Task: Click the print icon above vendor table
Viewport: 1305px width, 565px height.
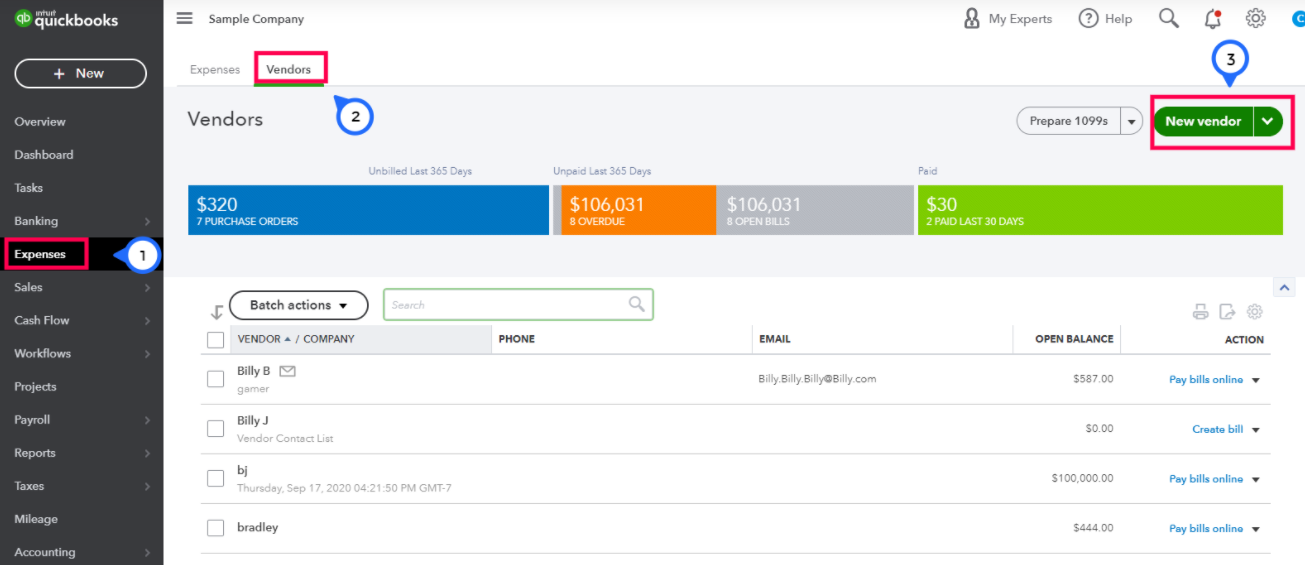Action: 1200,312
